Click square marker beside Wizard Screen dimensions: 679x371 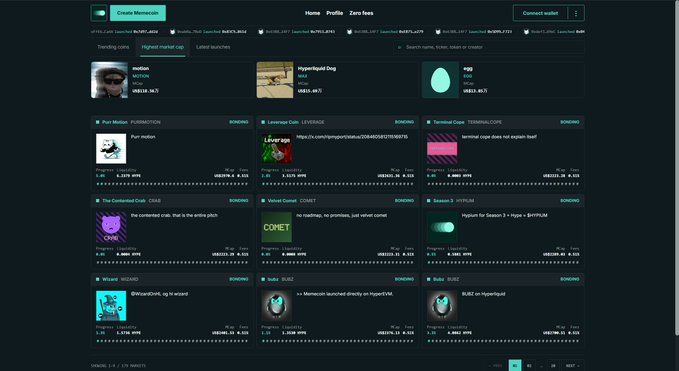[x=97, y=279]
